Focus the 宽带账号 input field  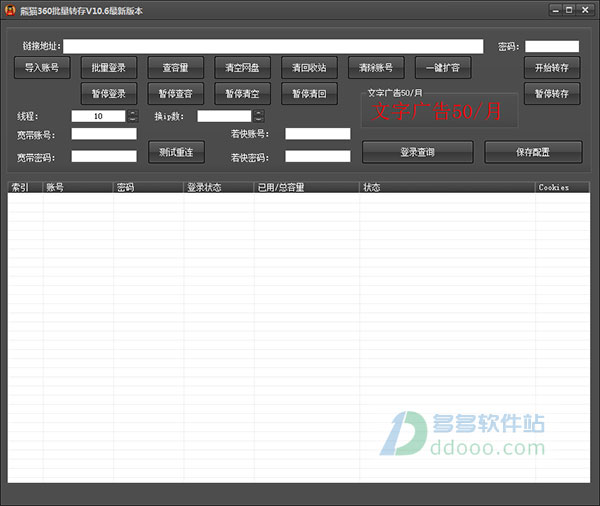[104, 134]
